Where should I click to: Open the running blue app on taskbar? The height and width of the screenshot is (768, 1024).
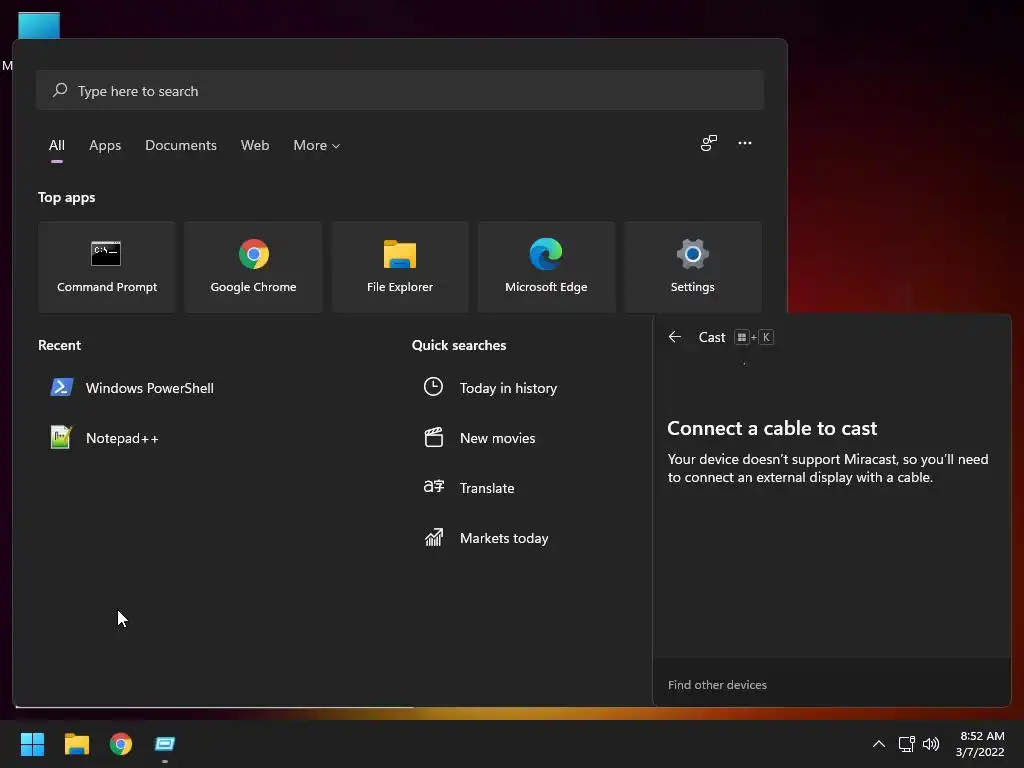point(165,744)
